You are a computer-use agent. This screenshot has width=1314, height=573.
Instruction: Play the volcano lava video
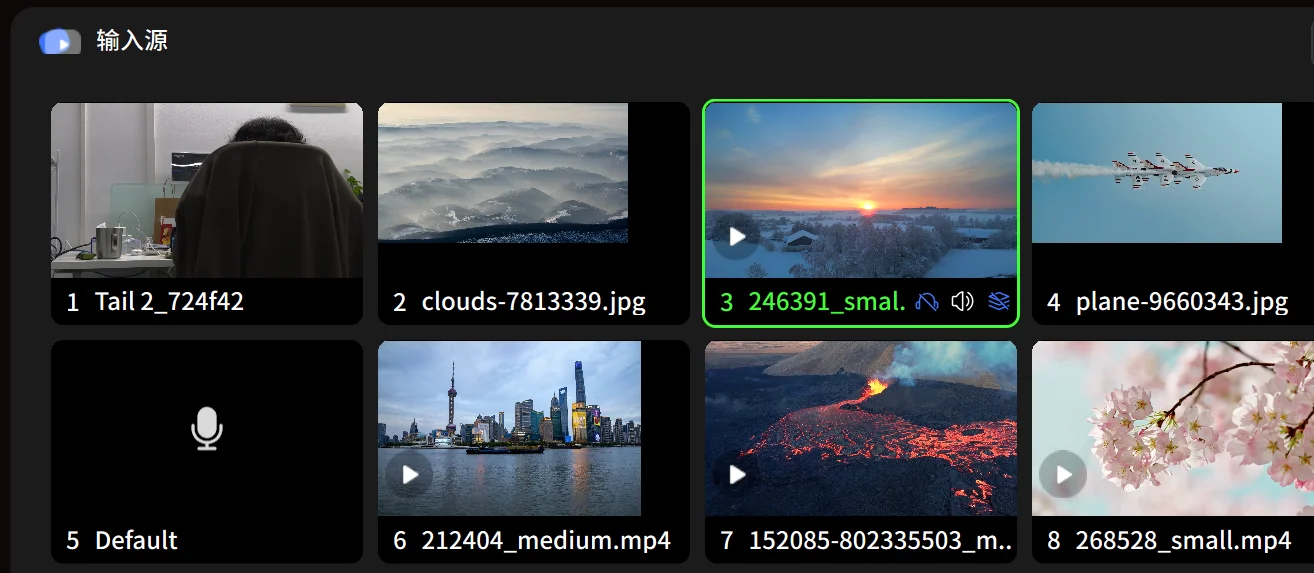[x=737, y=475]
